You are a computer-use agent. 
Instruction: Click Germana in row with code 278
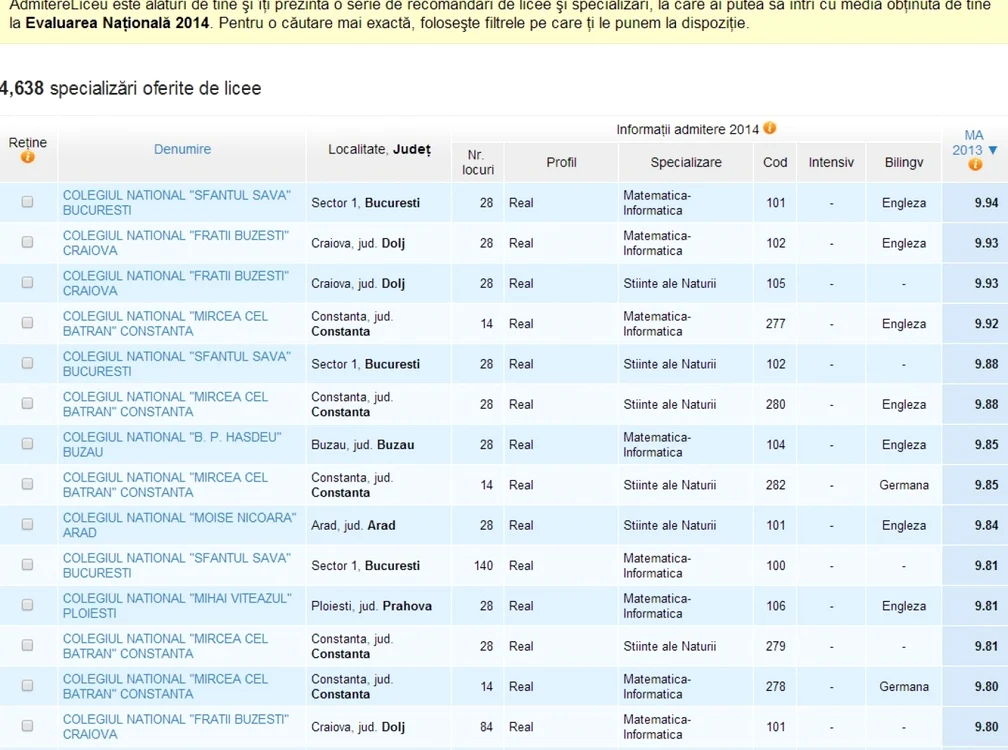(x=904, y=686)
